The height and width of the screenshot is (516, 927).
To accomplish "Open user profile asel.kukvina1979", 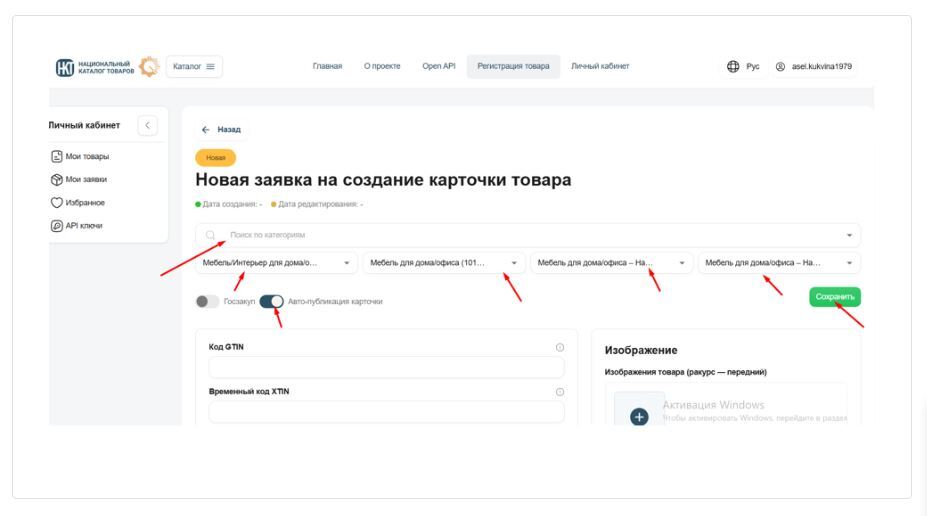I will point(822,66).
